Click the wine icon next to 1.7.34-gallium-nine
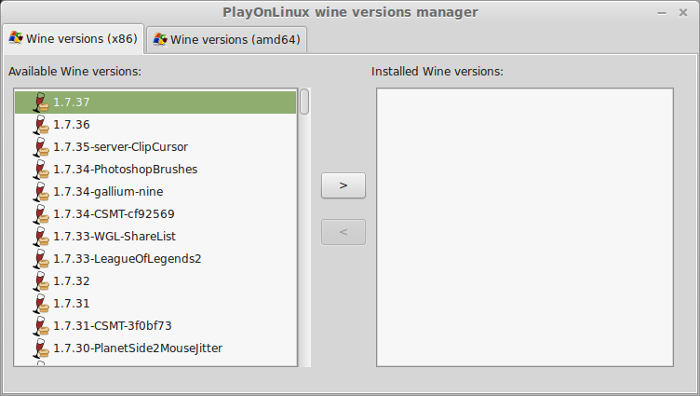 click(x=41, y=192)
